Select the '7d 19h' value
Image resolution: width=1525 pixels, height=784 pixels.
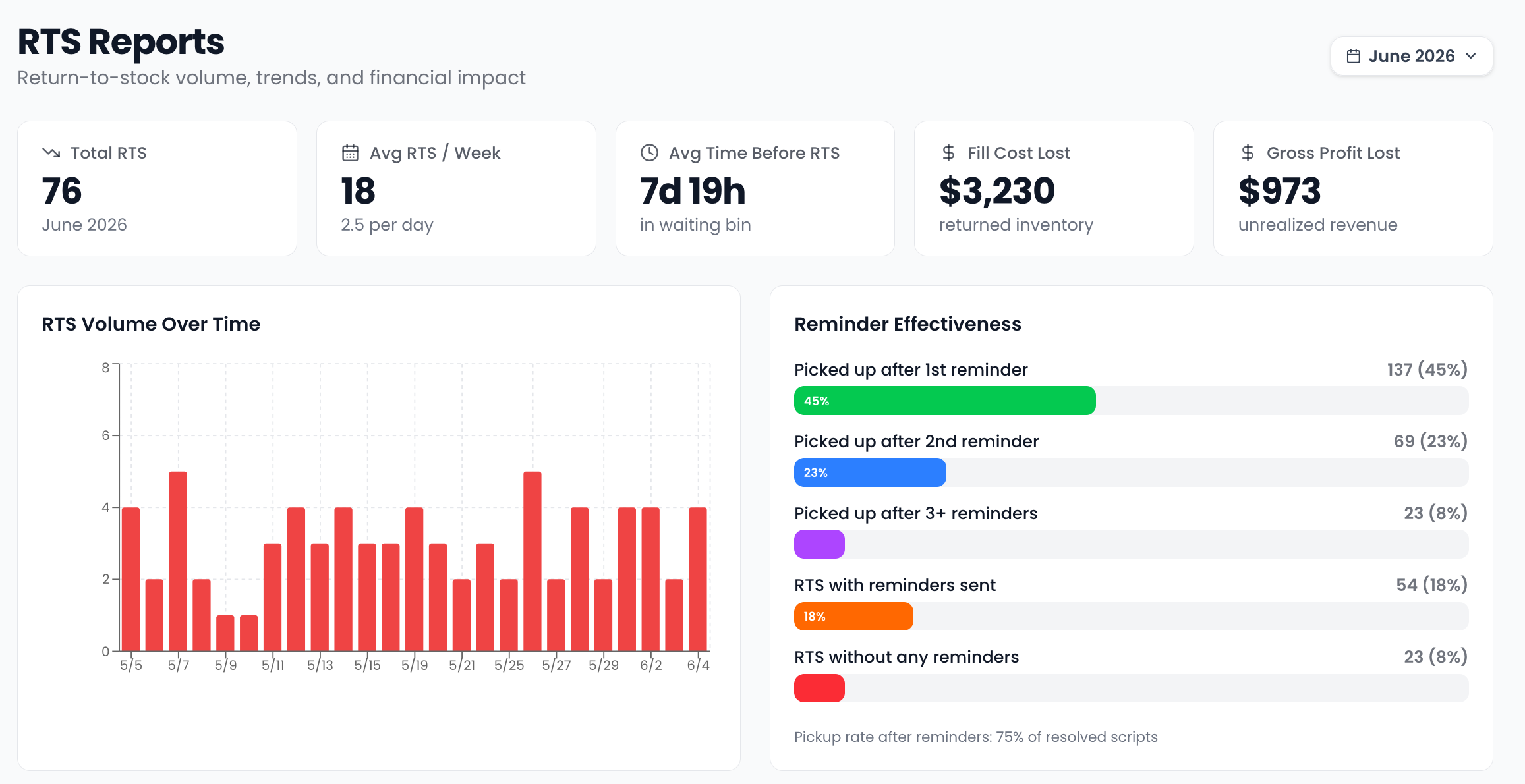[x=693, y=190]
